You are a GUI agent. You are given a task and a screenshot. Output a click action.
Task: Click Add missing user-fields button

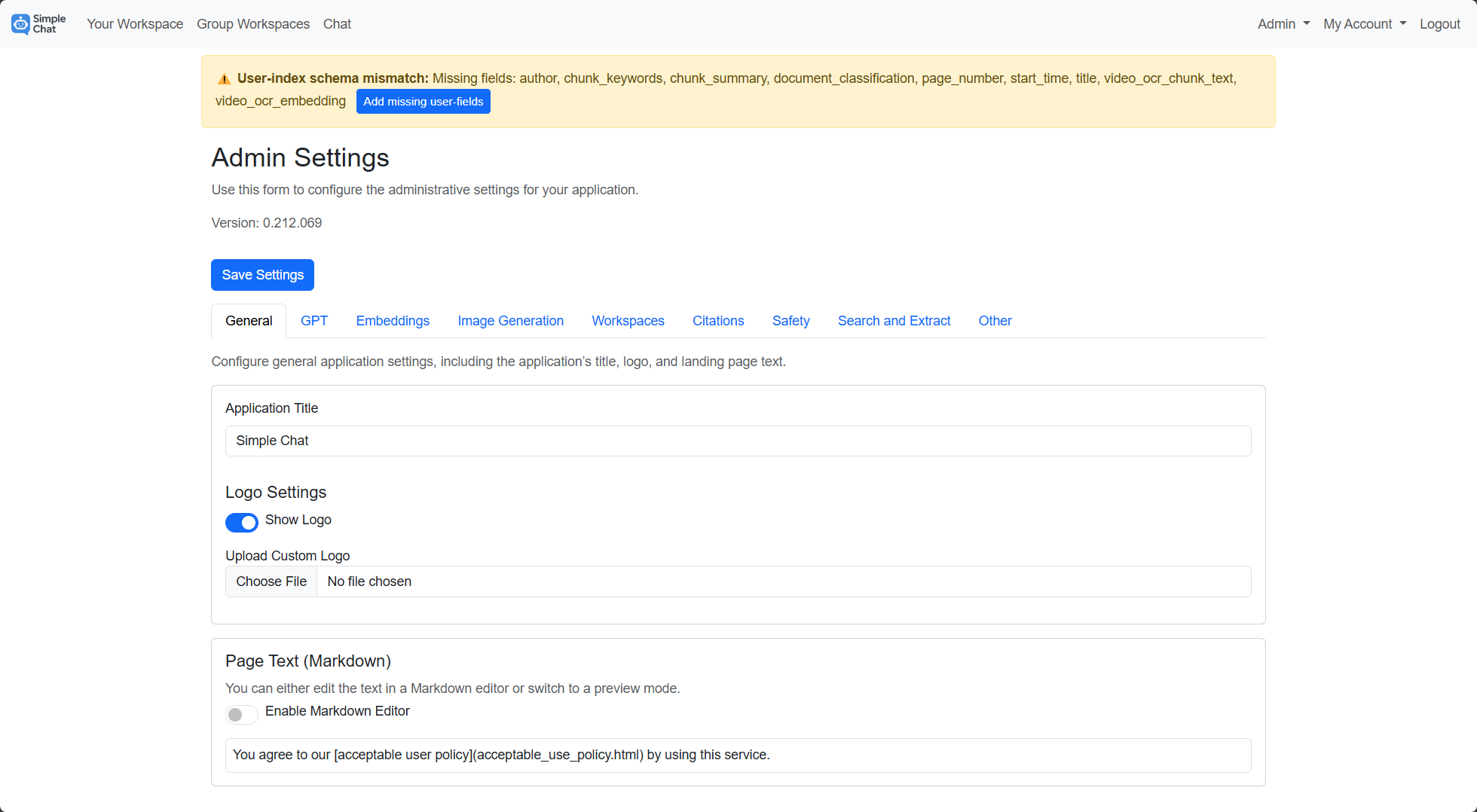click(x=423, y=102)
